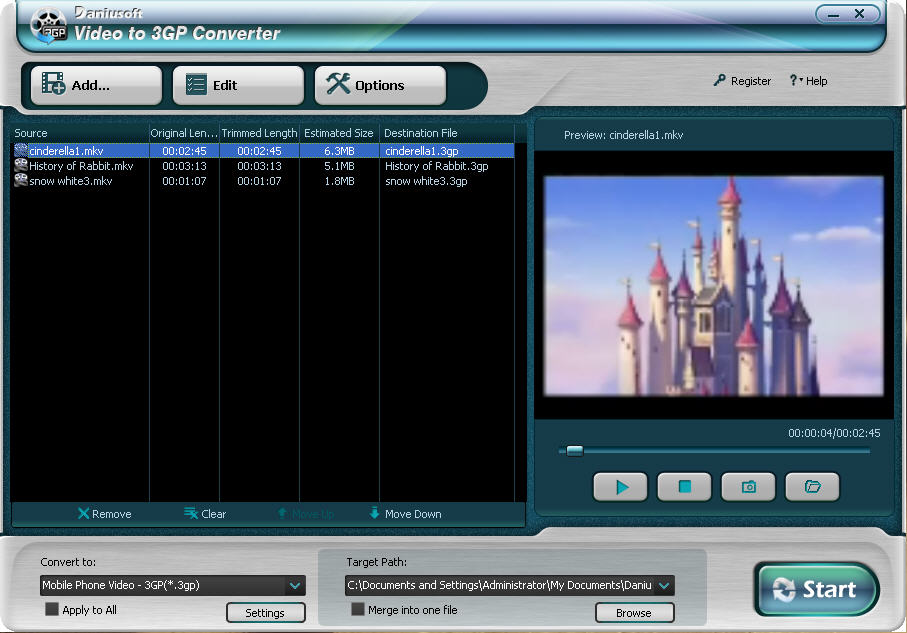
Task: Select the History of Rabbit.mkv file
Action: [81, 166]
